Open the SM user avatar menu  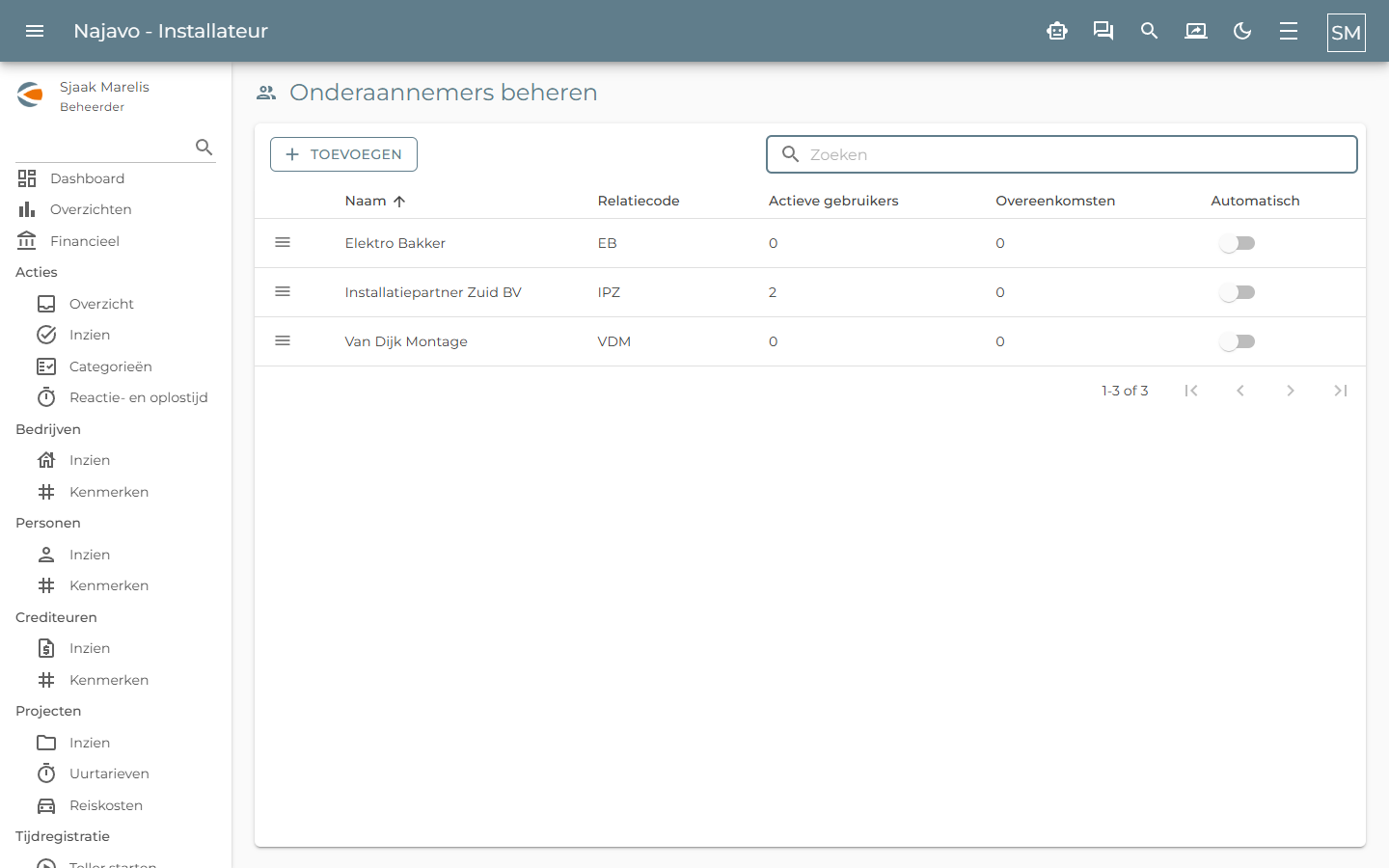pyautogui.click(x=1347, y=32)
